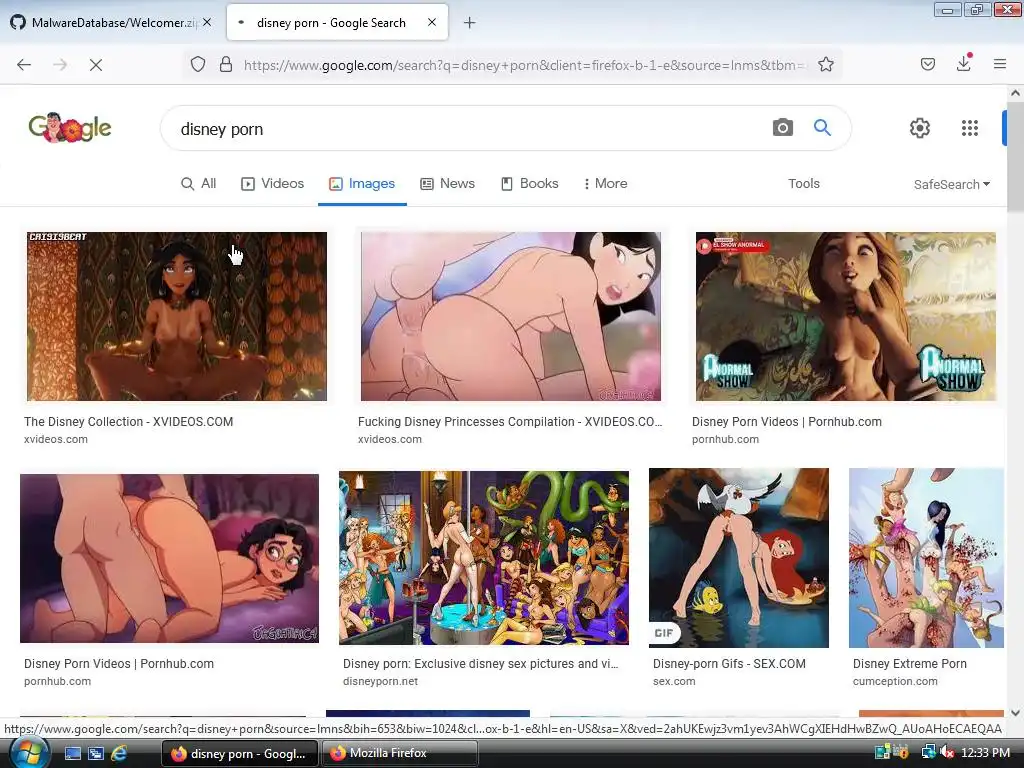Click the muted volume tray icon

(x=947, y=753)
